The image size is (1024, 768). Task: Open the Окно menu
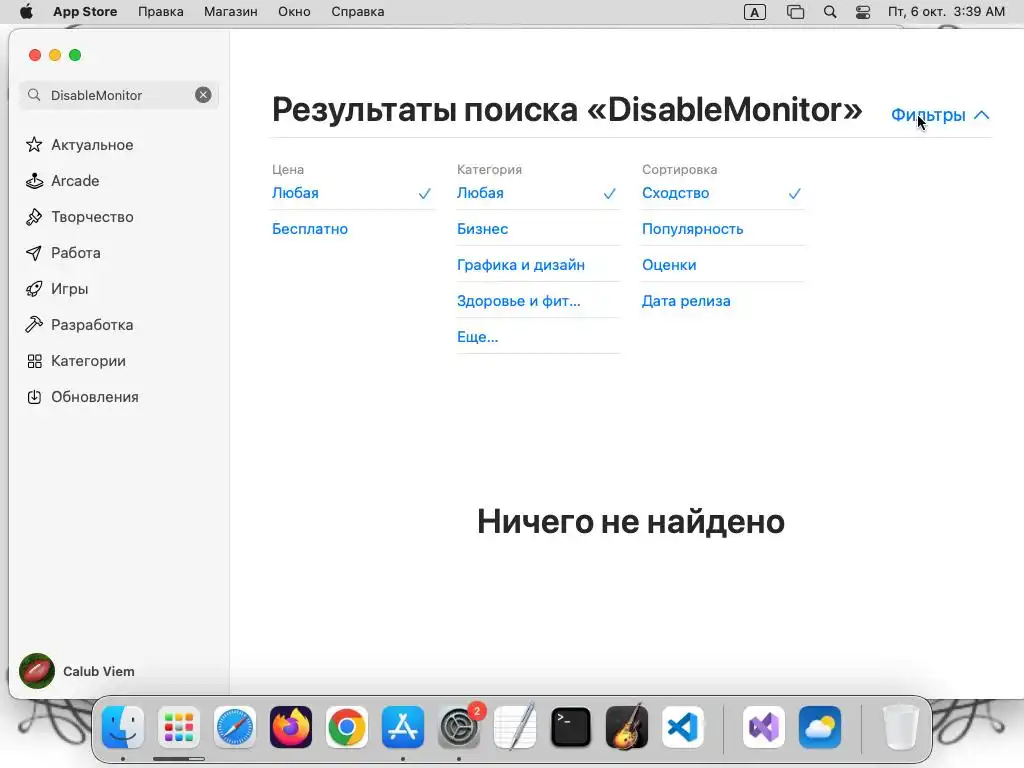(294, 12)
